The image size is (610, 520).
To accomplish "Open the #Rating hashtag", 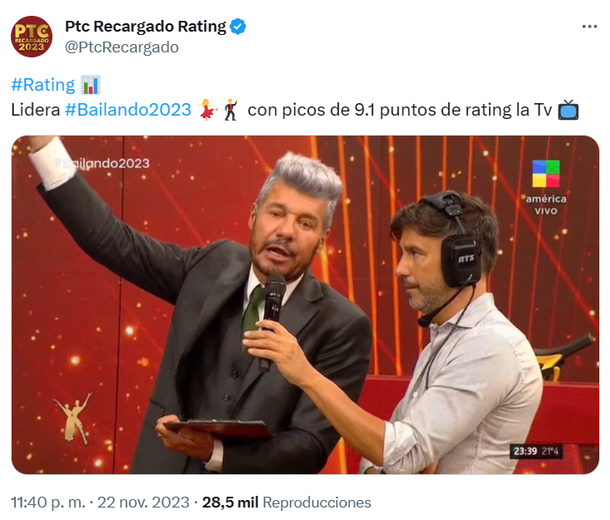I will [x=43, y=85].
